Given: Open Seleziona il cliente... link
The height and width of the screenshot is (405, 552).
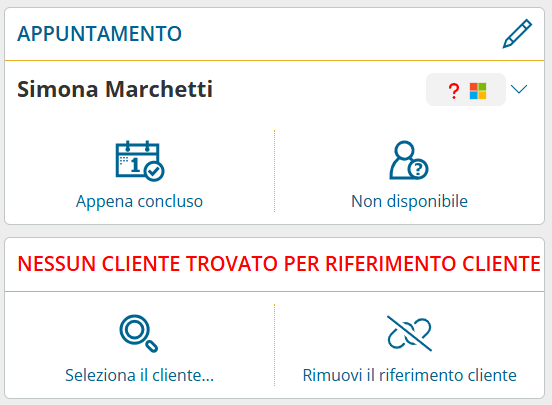Looking at the screenshot, I should pos(139,375).
